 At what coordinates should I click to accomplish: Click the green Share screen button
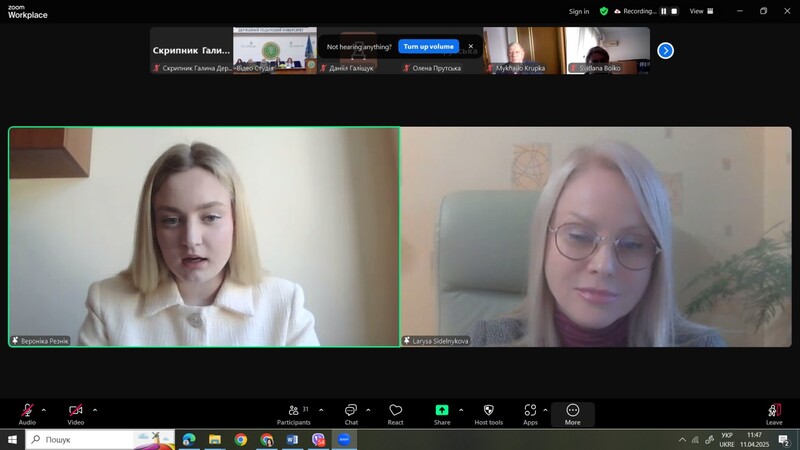point(442,414)
